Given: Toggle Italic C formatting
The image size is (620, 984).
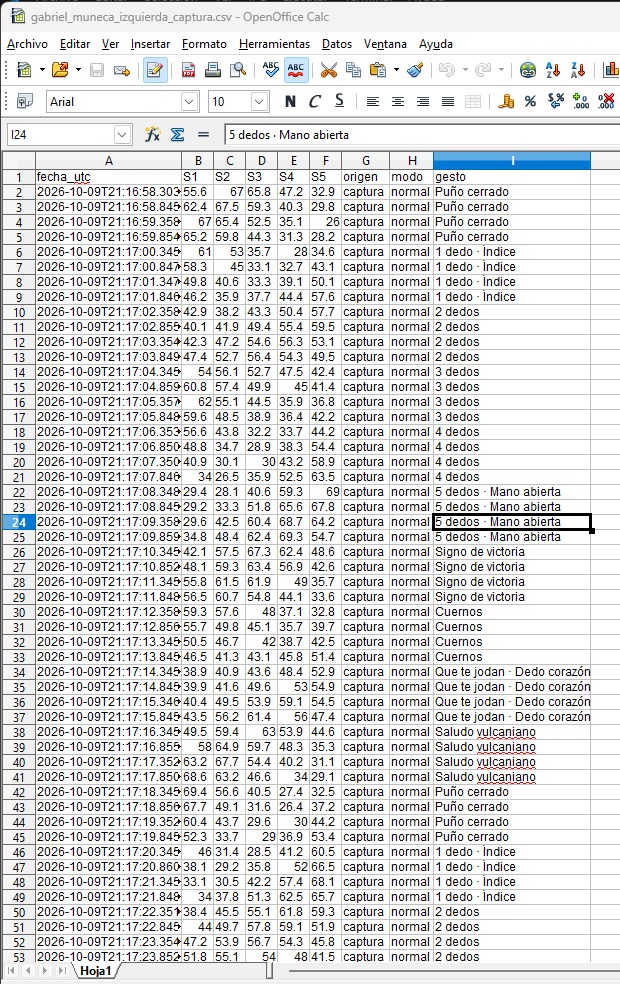Looking at the screenshot, I should pos(314,101).
